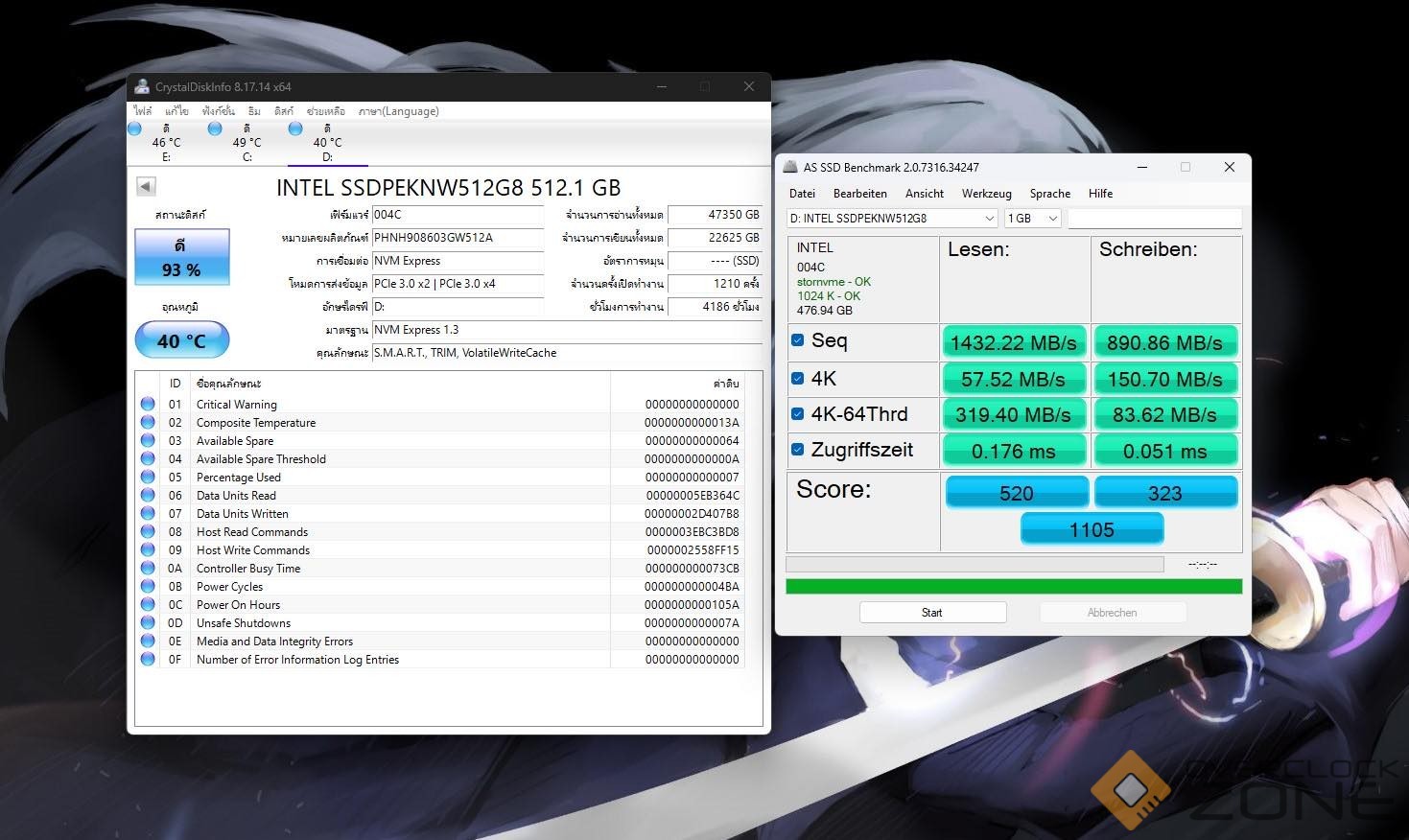Click the CrystalDiskInfo title bar icon

click(142, 86)
